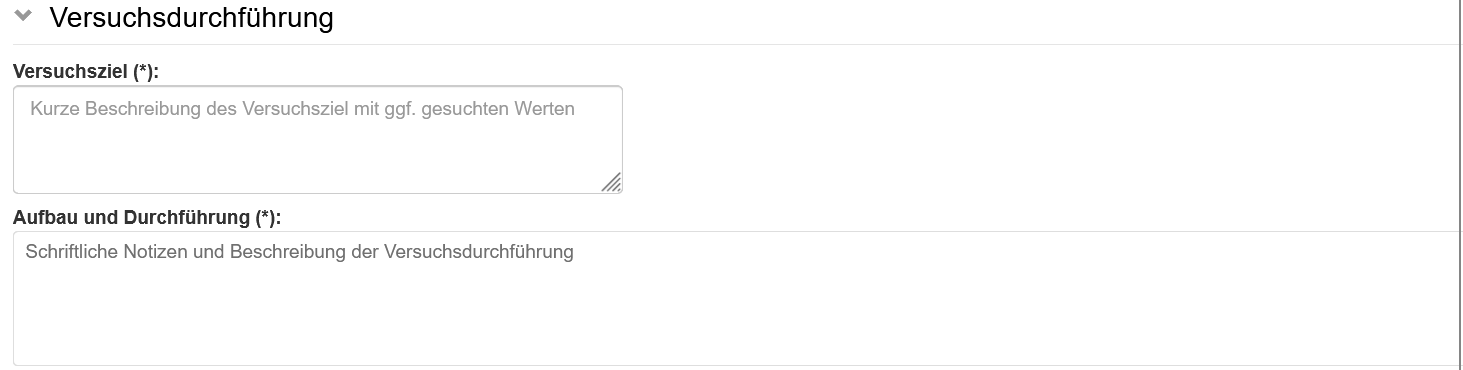Image resolution: width=1463 pixels, height=370 pixels.
Task: Click the empty lower part of the Versuchsziel box
Action: pyautogui.click(x=300, y=158)
